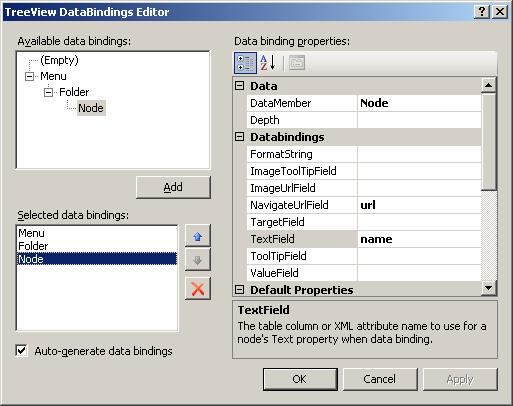Click the Cancel button
Screen dimensions: 513x406
point(380,379)
